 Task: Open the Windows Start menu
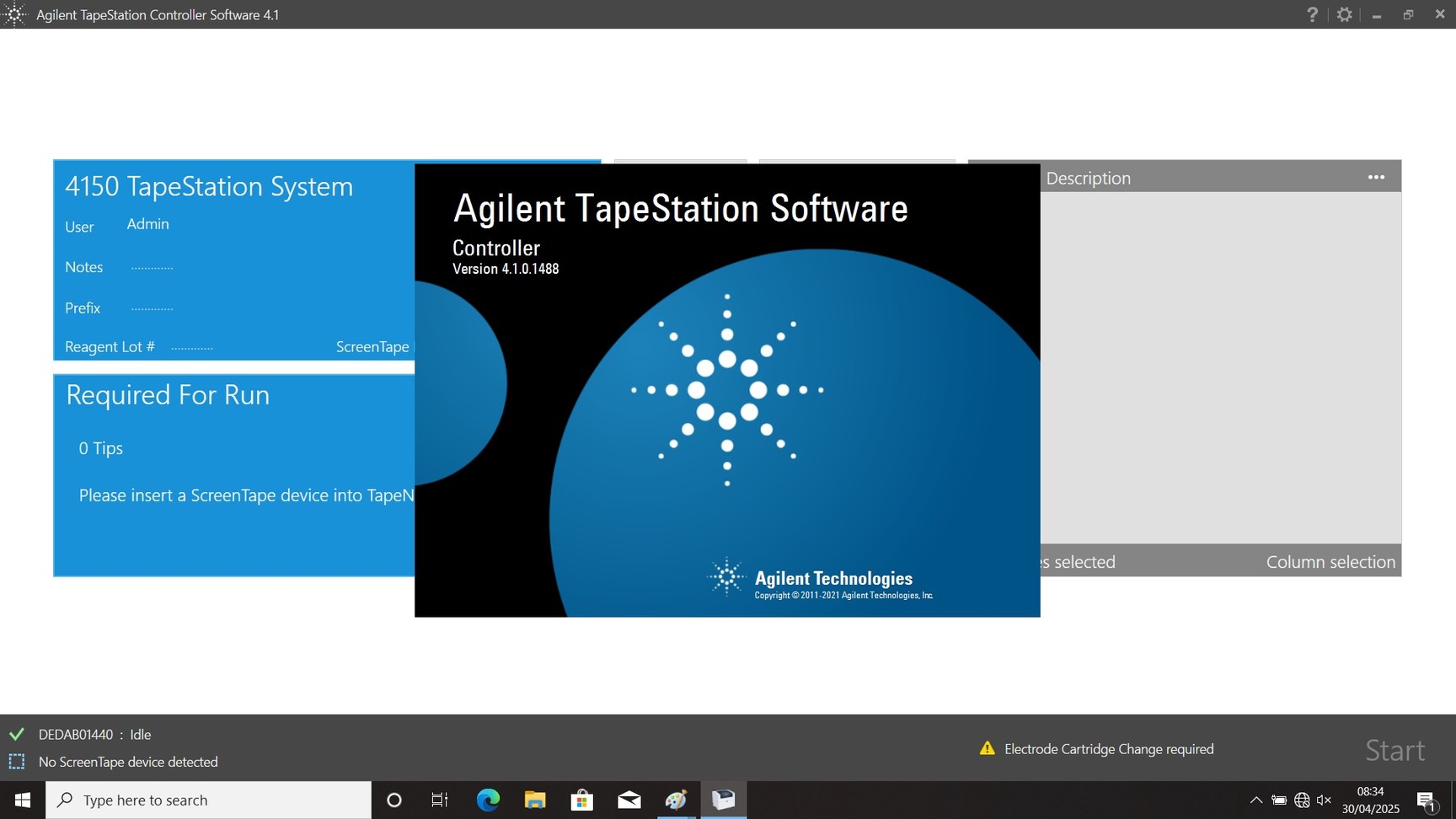[x=21, y=800]
